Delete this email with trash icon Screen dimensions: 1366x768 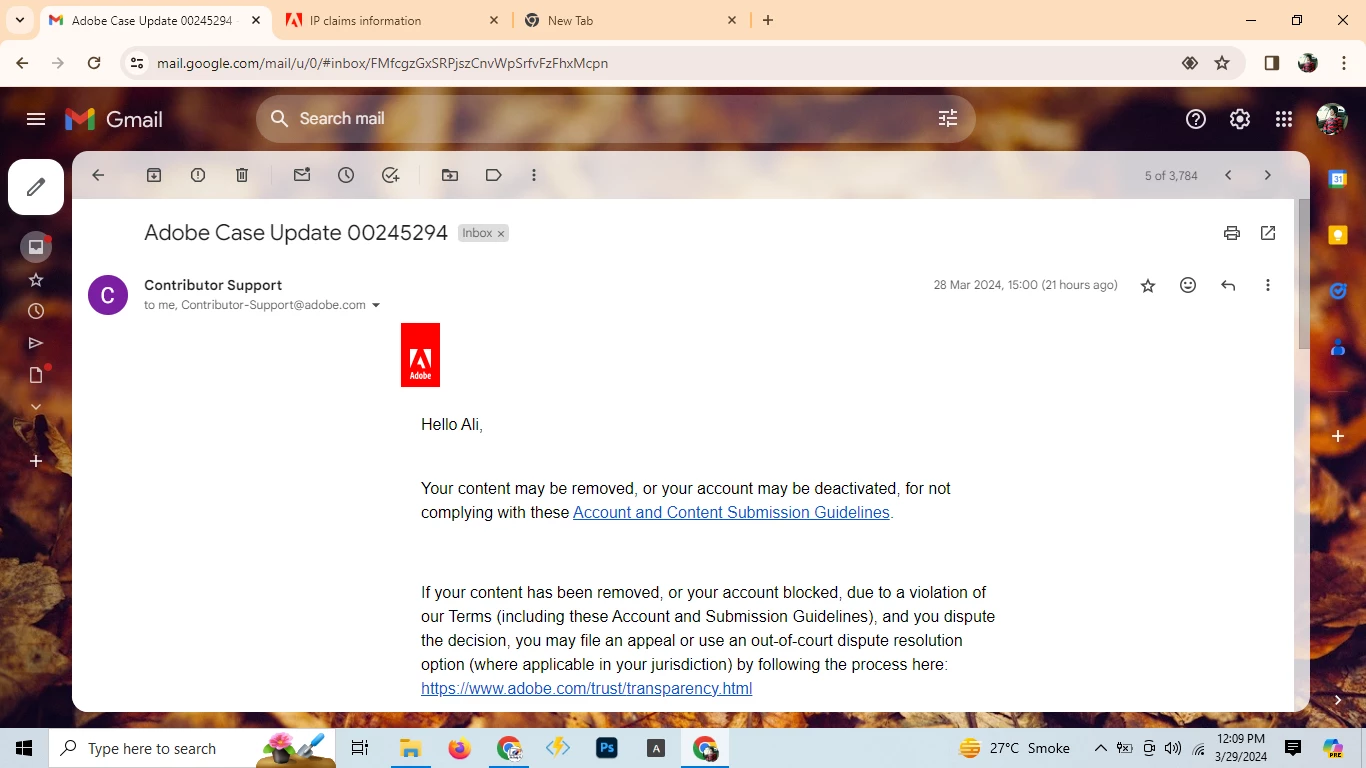coord(242,175)
